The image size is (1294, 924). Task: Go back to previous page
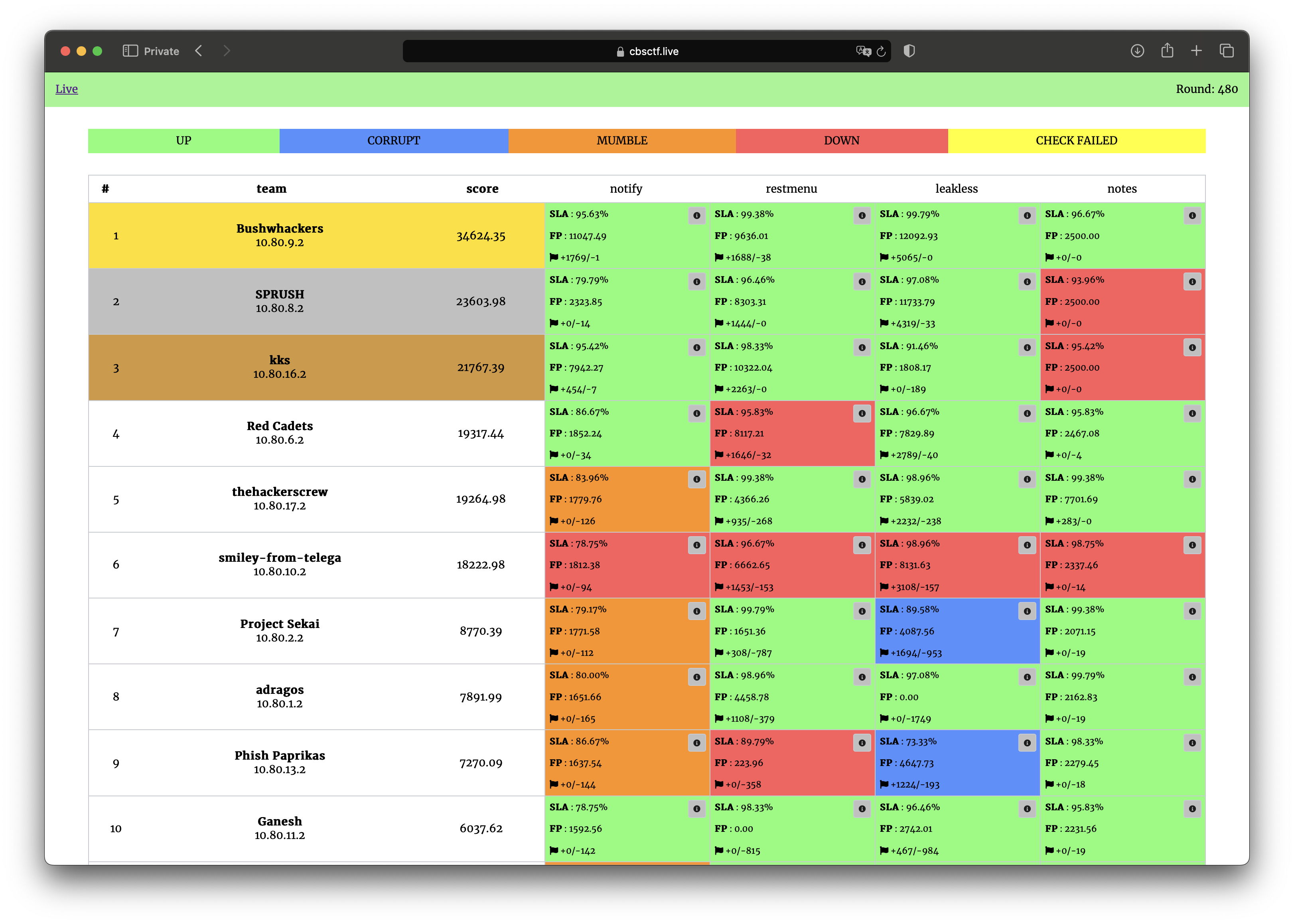pyautogui.click(x=199, y=51)
